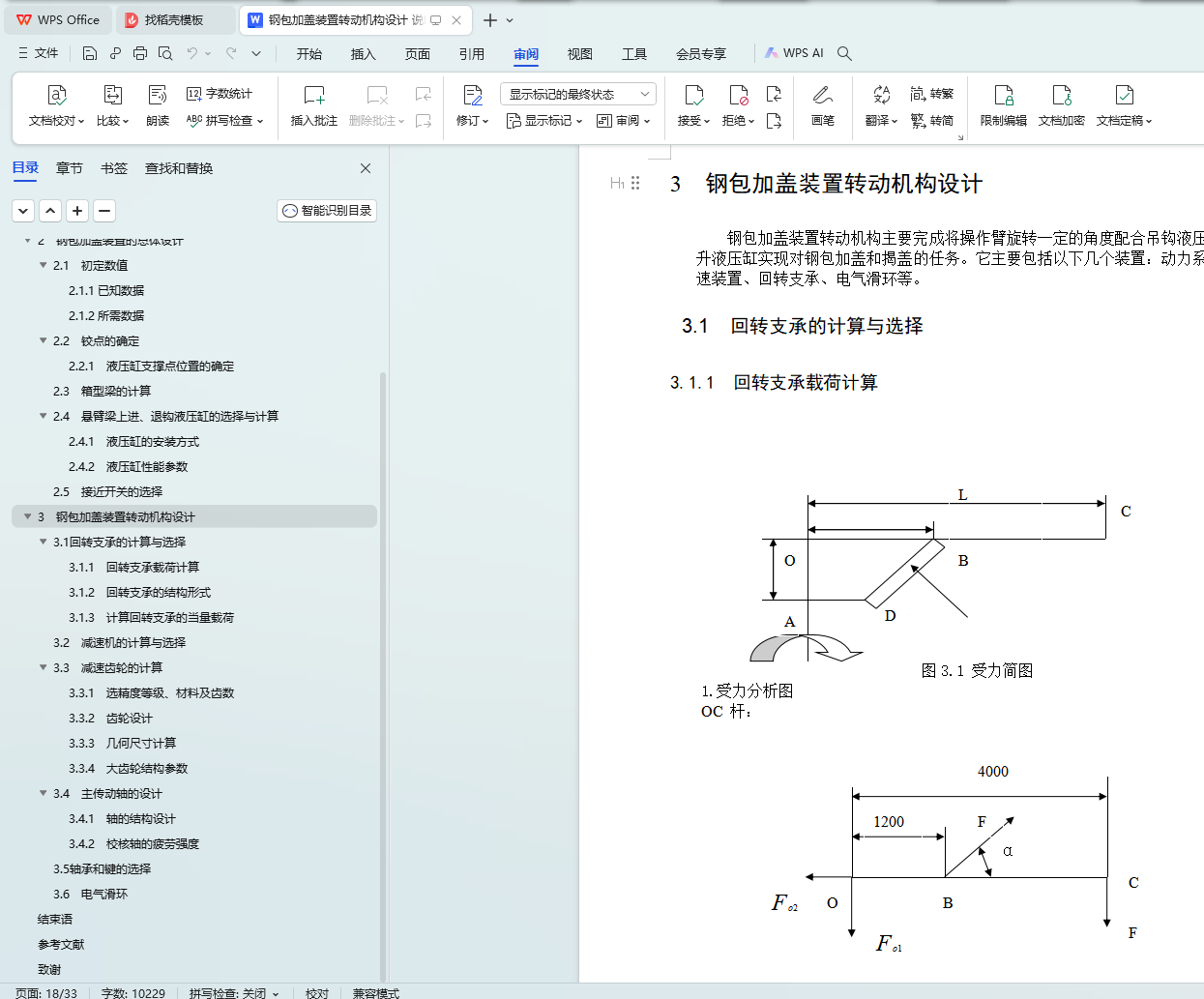Open 字数统计 word count
This screenshot has height=999, width=1204.
point(220,94)
